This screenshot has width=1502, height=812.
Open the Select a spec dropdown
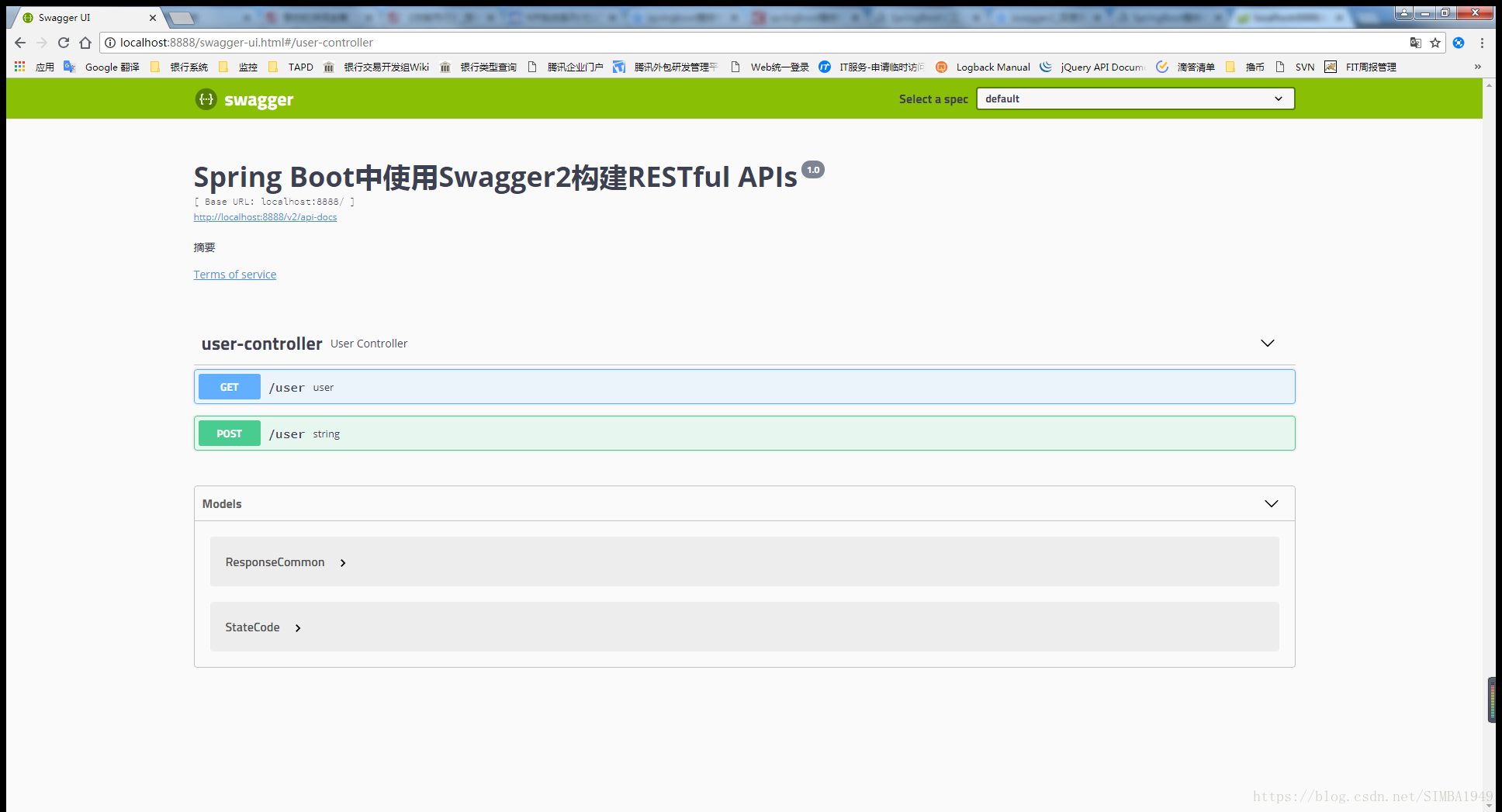(1135, 98)
